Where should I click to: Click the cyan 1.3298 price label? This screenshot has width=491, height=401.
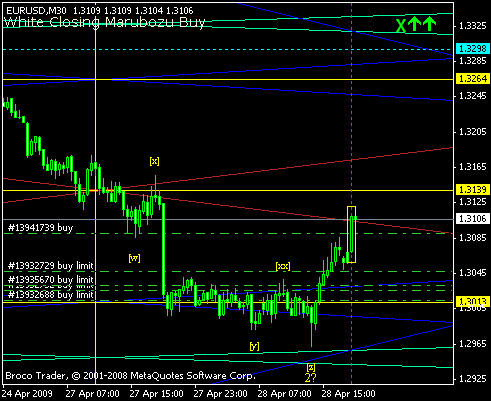pyautogui.click(x=473, y=49)
